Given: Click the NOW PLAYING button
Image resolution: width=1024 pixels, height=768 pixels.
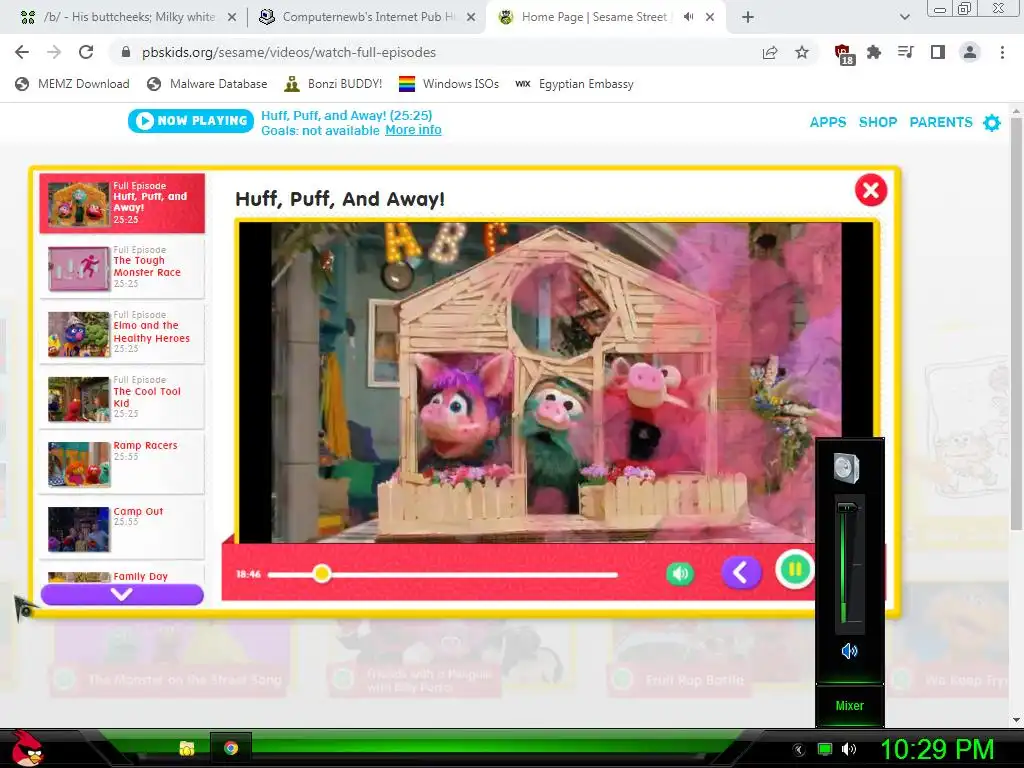Looking at the screenshot, I should 191,121.
